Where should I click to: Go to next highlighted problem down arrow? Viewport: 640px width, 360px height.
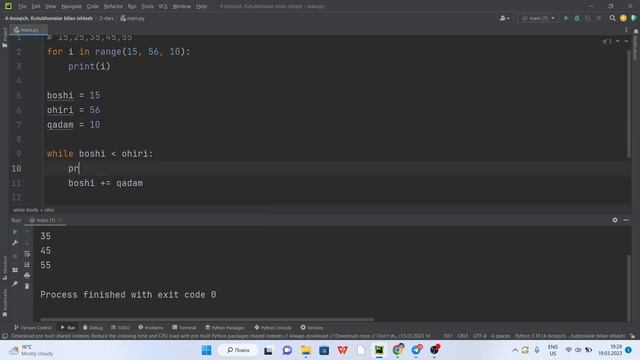[x=626, y=42]
